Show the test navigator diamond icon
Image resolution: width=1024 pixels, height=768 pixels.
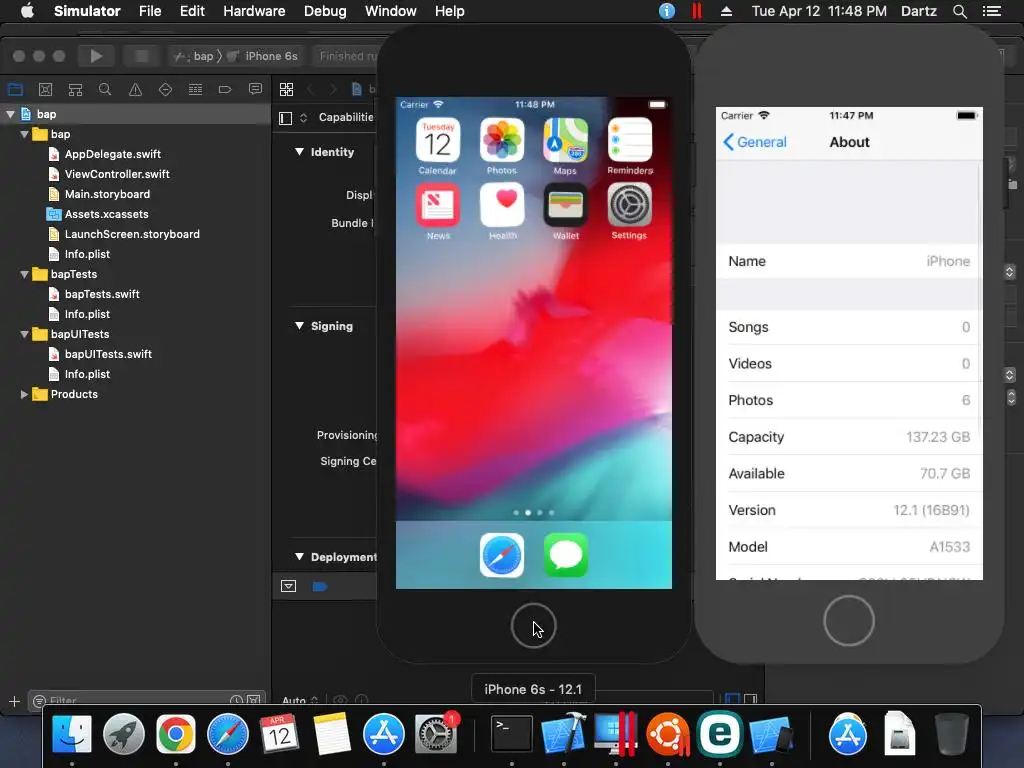[165, 89]
